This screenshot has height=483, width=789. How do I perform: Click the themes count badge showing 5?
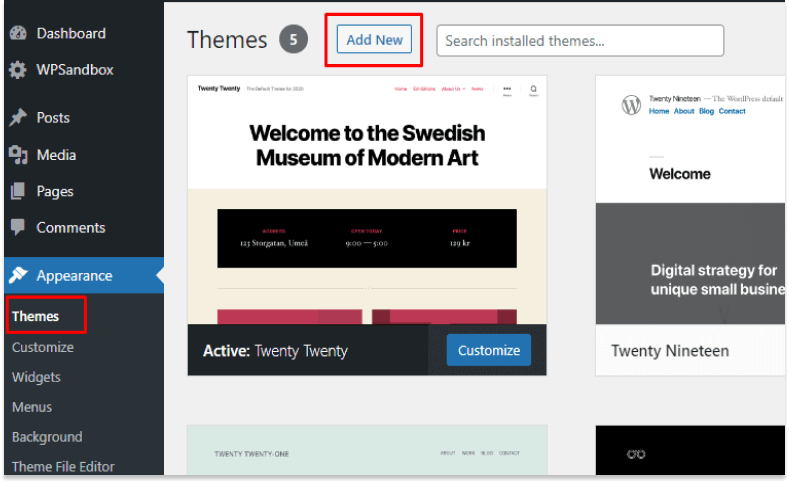pos(293,39)
